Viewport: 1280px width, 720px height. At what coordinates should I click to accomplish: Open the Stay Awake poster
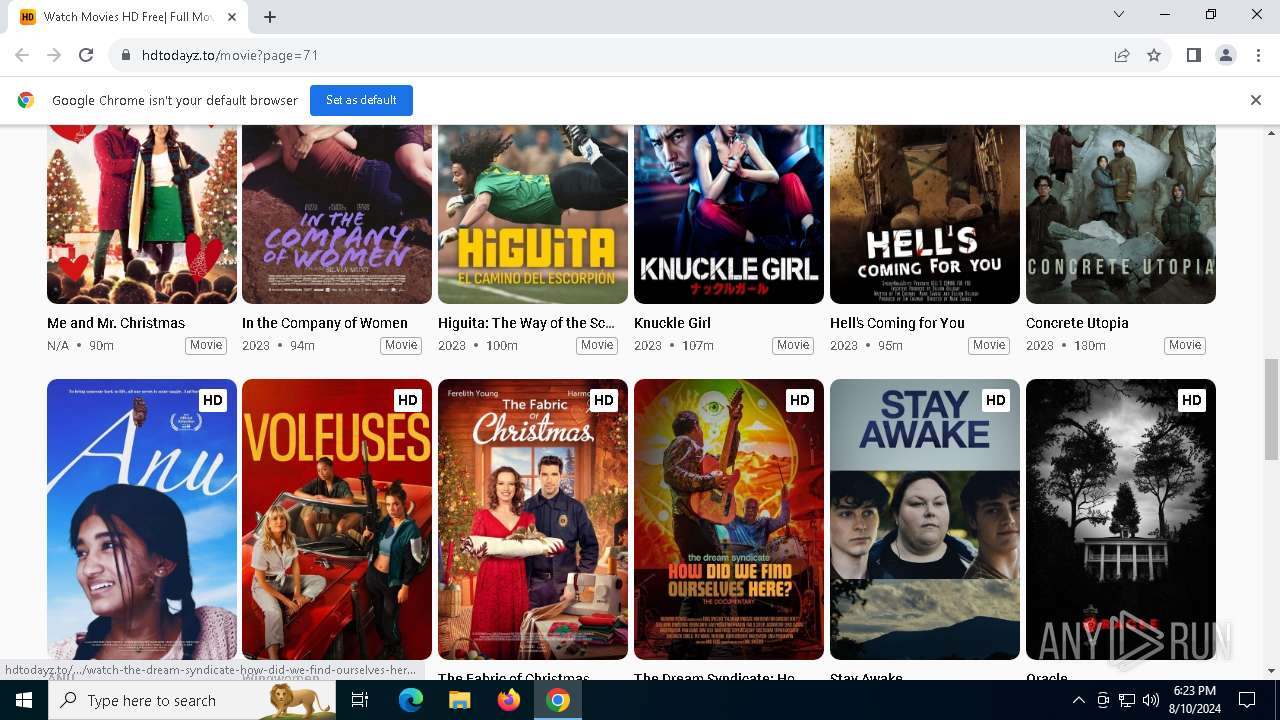(925, 519)
